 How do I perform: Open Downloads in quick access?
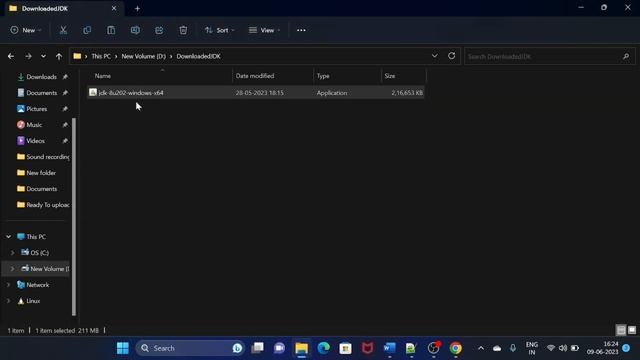pos(41,77)
